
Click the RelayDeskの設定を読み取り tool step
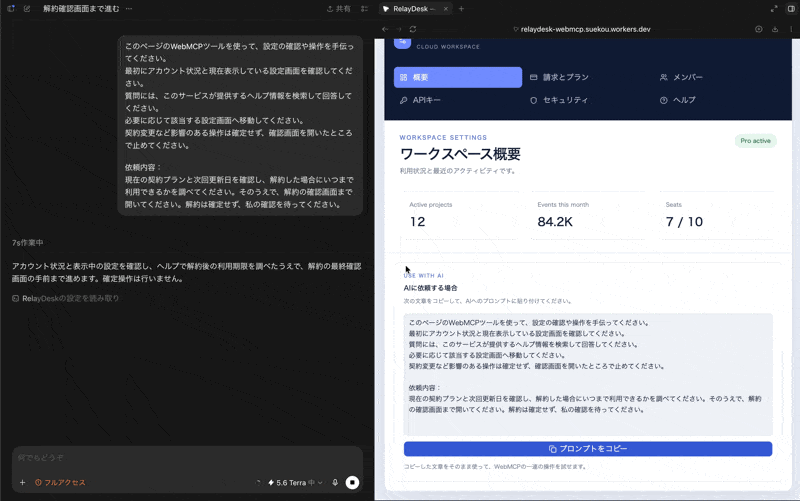[66, 298]
